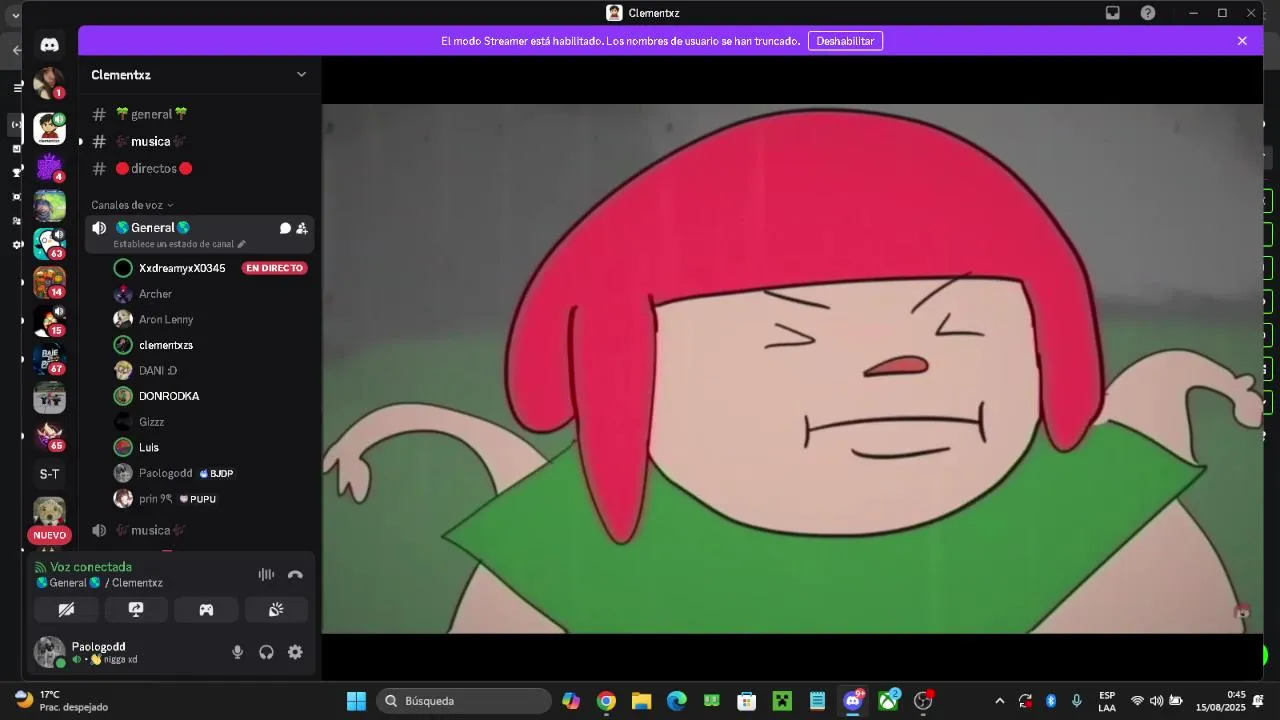Screen dimensions: 1280x720
Task: Open the ESP LAA language selector
Action: tap(1107, 701)
